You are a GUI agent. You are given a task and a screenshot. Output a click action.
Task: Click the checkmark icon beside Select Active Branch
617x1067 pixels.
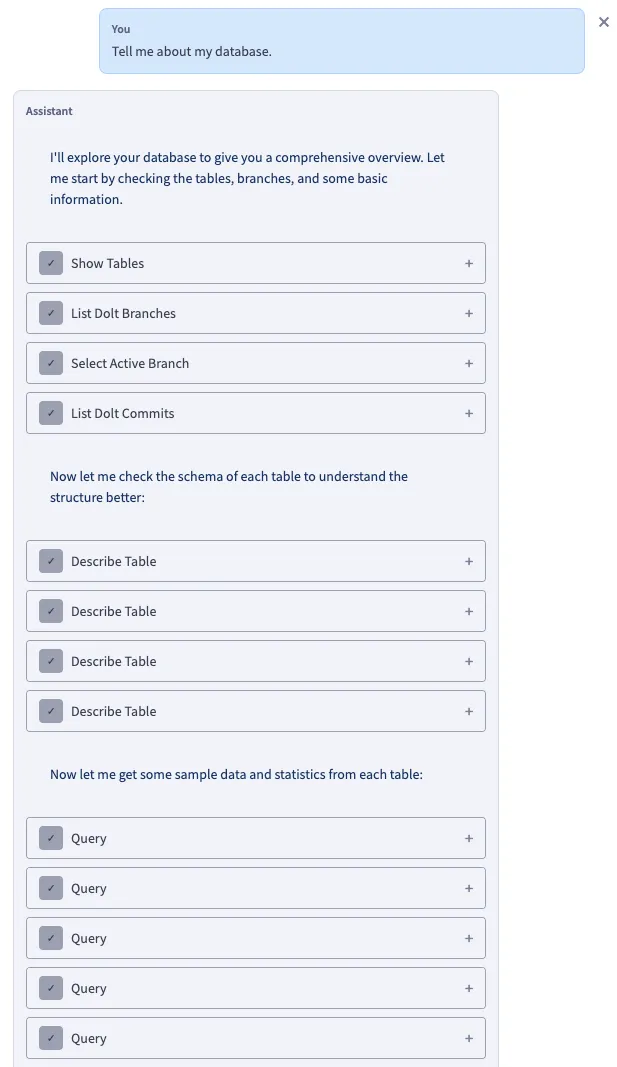coord(51,363)
